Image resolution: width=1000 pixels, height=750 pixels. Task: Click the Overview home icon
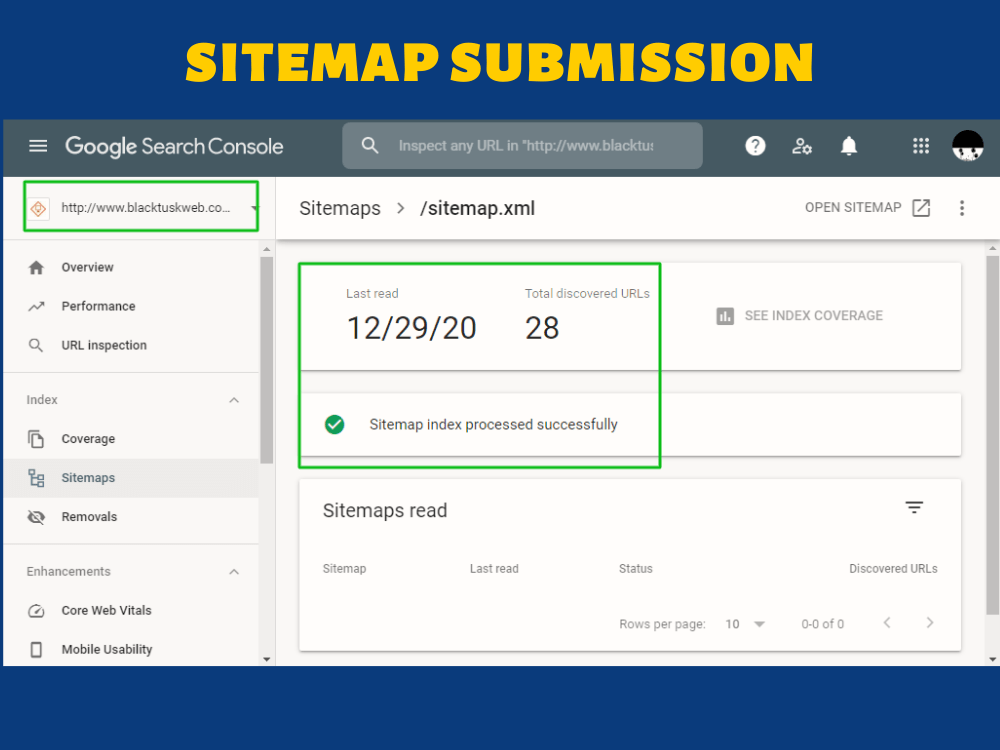36,268
